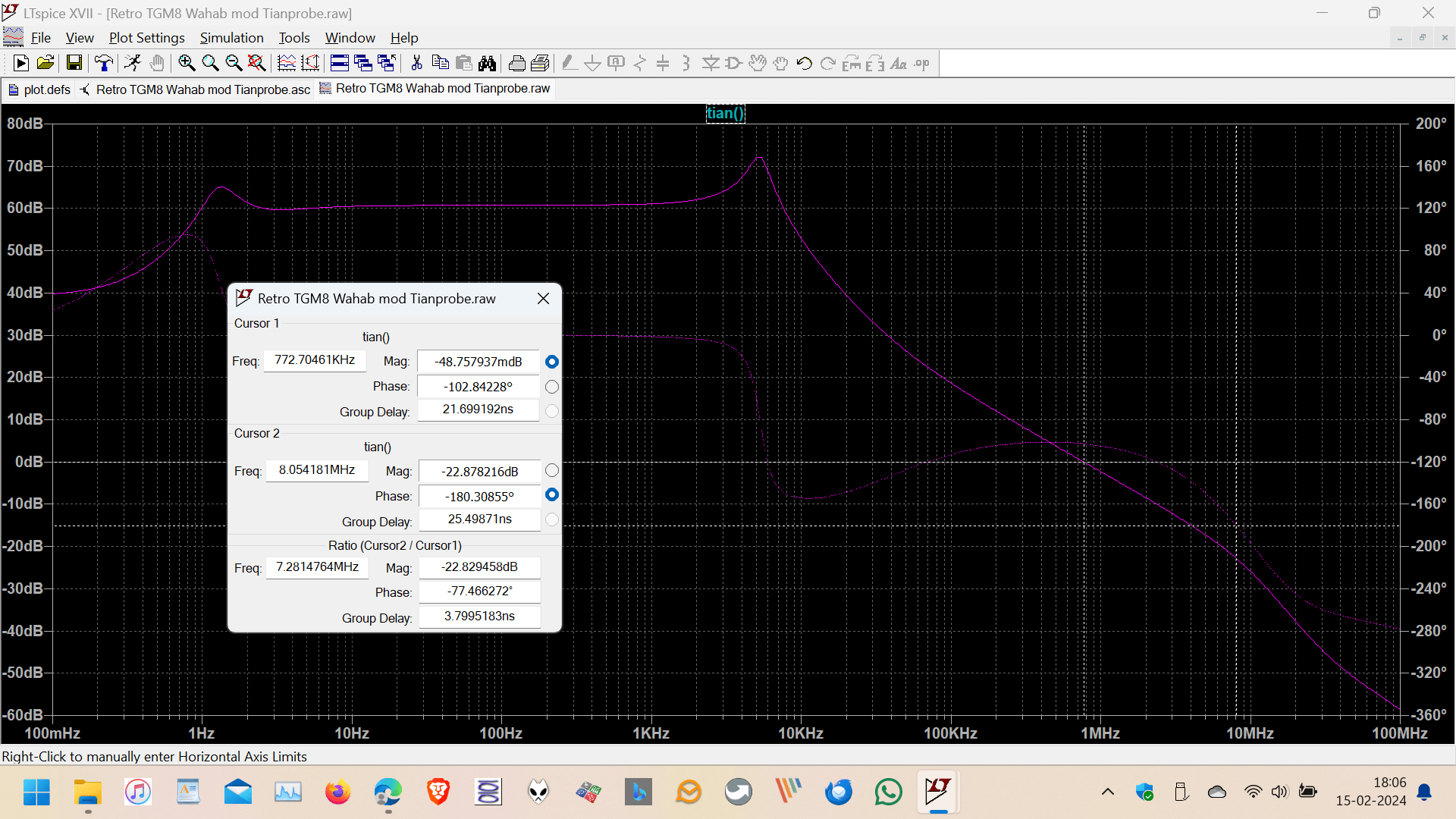Click the Cascade windows icon

(x=363, y=64)
